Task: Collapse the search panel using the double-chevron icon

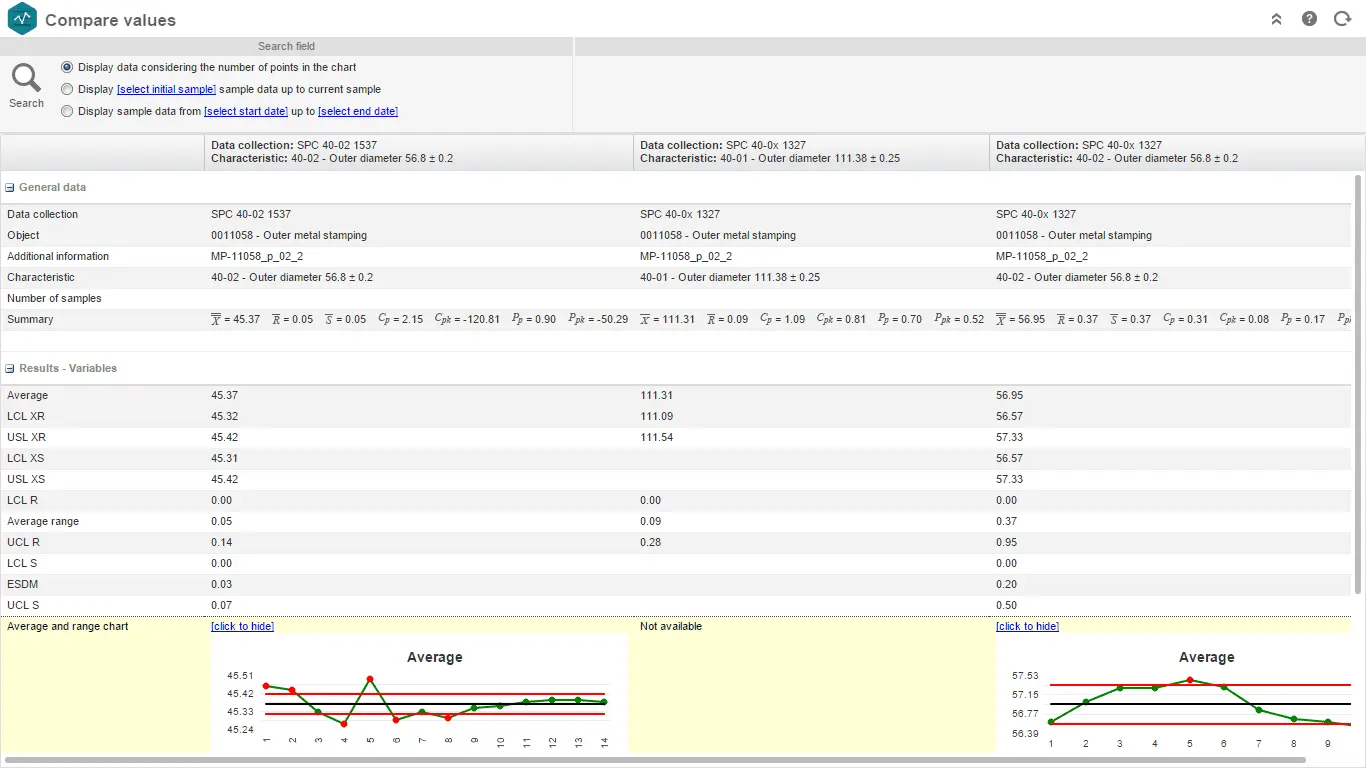Action: 1276,18
